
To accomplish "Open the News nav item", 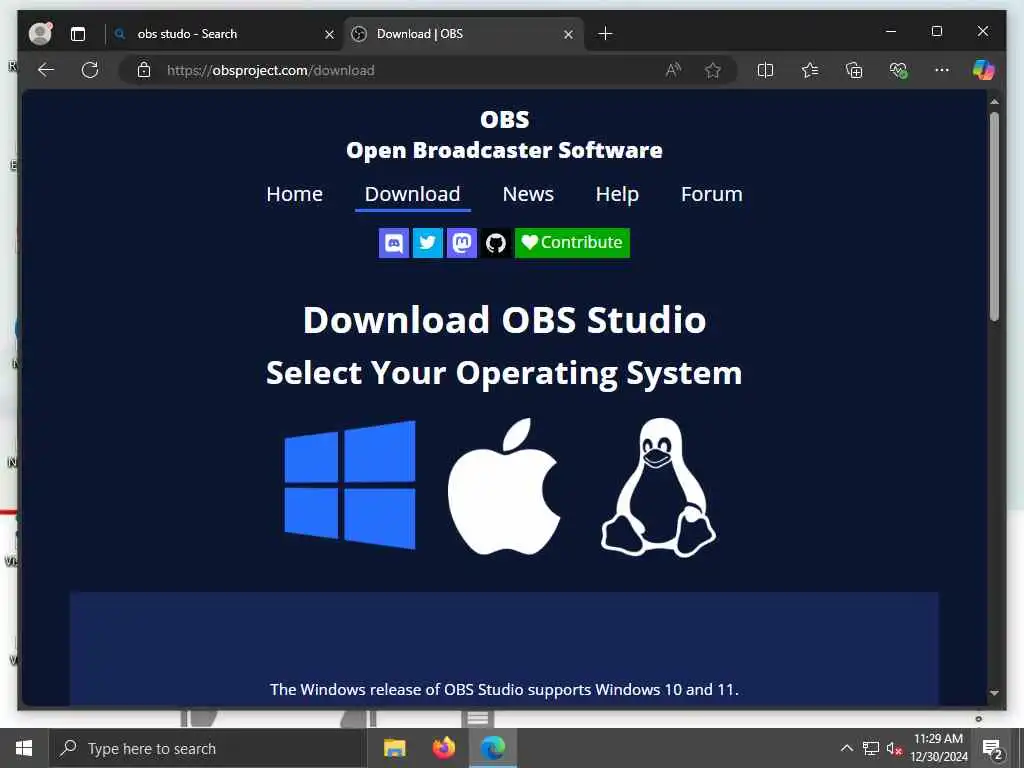I will [x=528, y=194].
